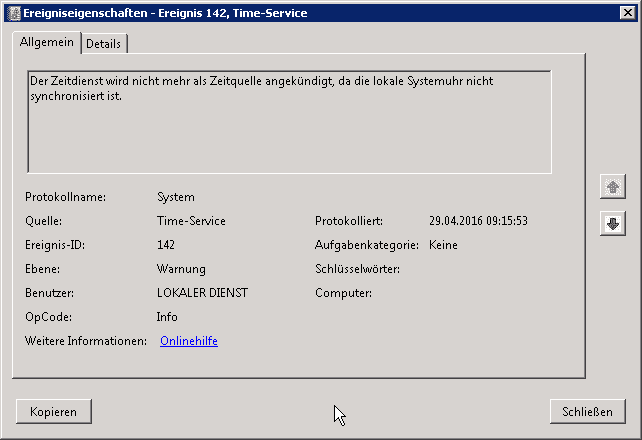The image size is (642, 440).
Task: Click the Kopieren button
Action: [x=54, y=411]
